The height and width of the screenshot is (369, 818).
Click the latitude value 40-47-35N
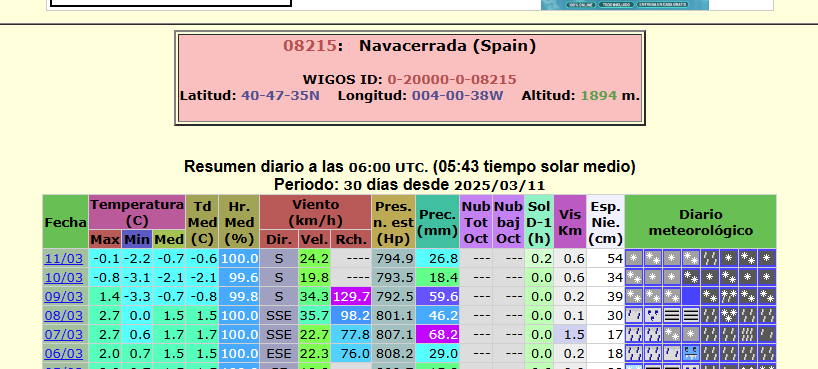(x=281, y=96)
